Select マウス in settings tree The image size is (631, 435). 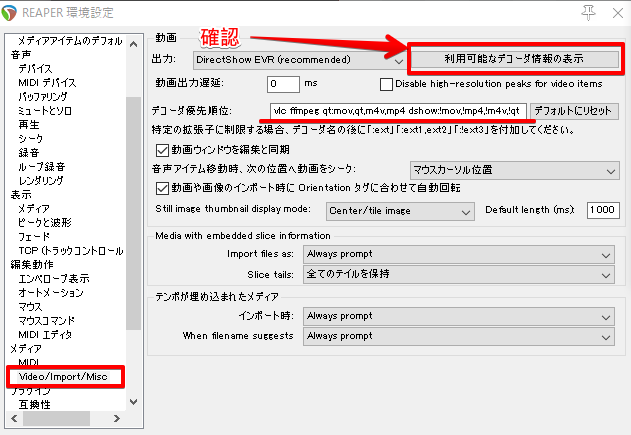30,307
